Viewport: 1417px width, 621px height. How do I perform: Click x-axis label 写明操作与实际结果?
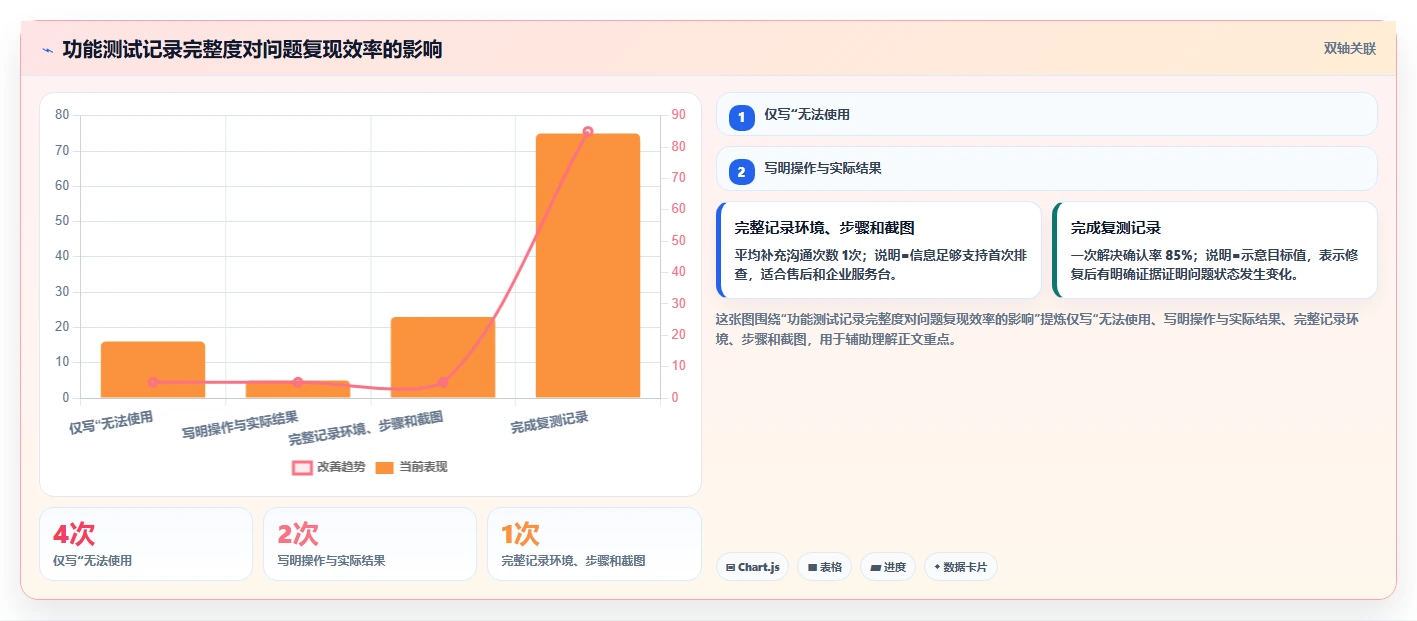240,426
